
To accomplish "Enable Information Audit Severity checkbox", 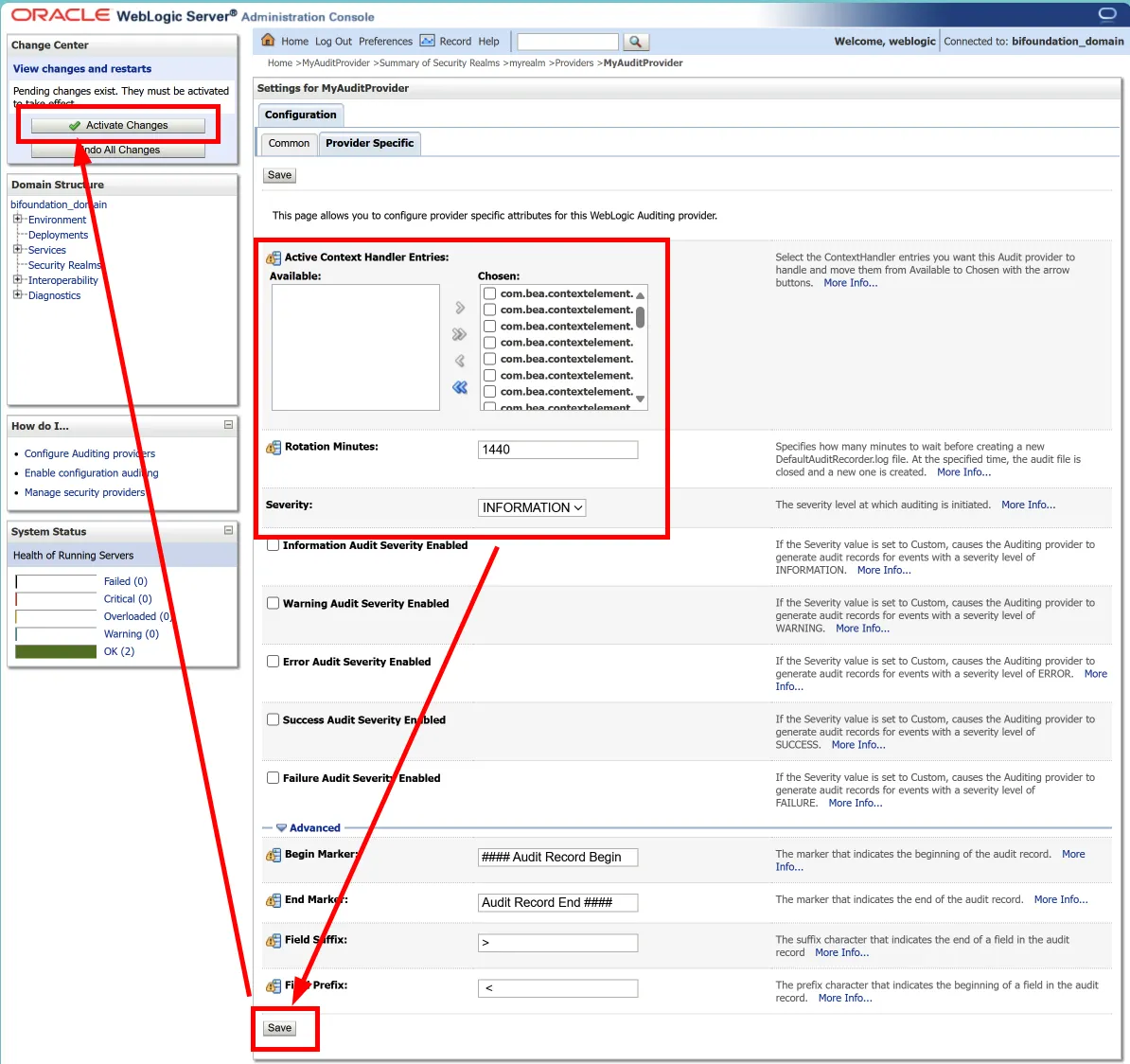I will 274,545.
